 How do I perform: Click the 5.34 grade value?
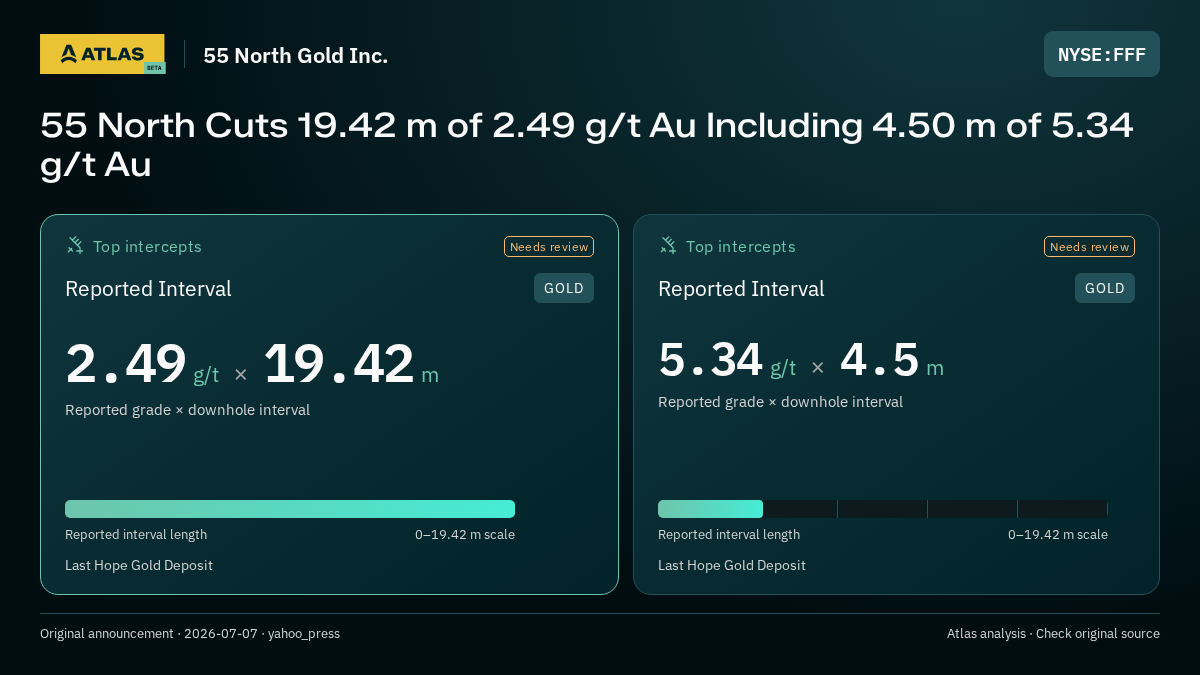(x=711, y=360)
